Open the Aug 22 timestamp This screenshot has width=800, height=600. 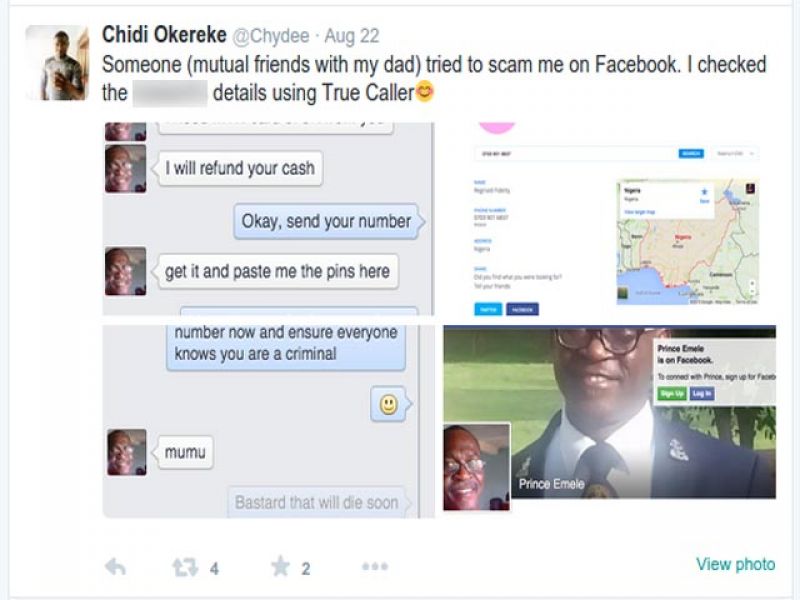[x=352, y=36]
